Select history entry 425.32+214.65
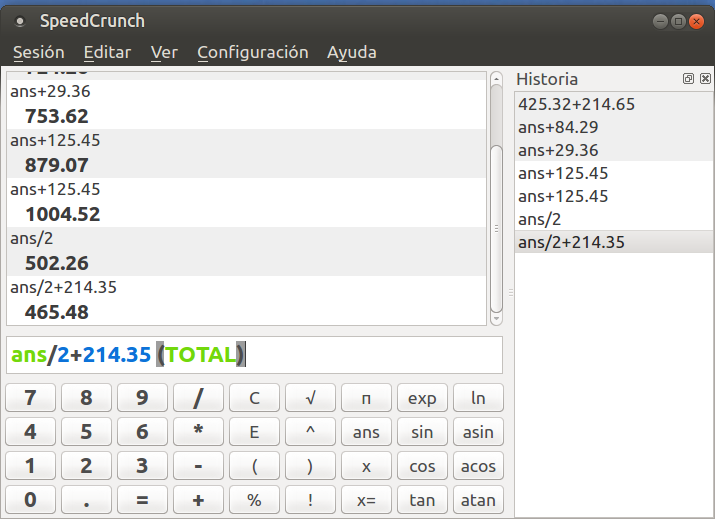The height and width of the screenshot is (519, 715). click(614, 104)
